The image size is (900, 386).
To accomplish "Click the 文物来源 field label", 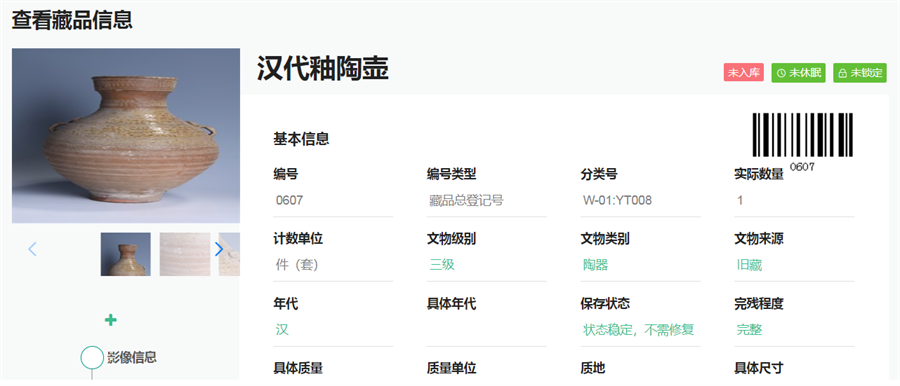I will 759,239.
